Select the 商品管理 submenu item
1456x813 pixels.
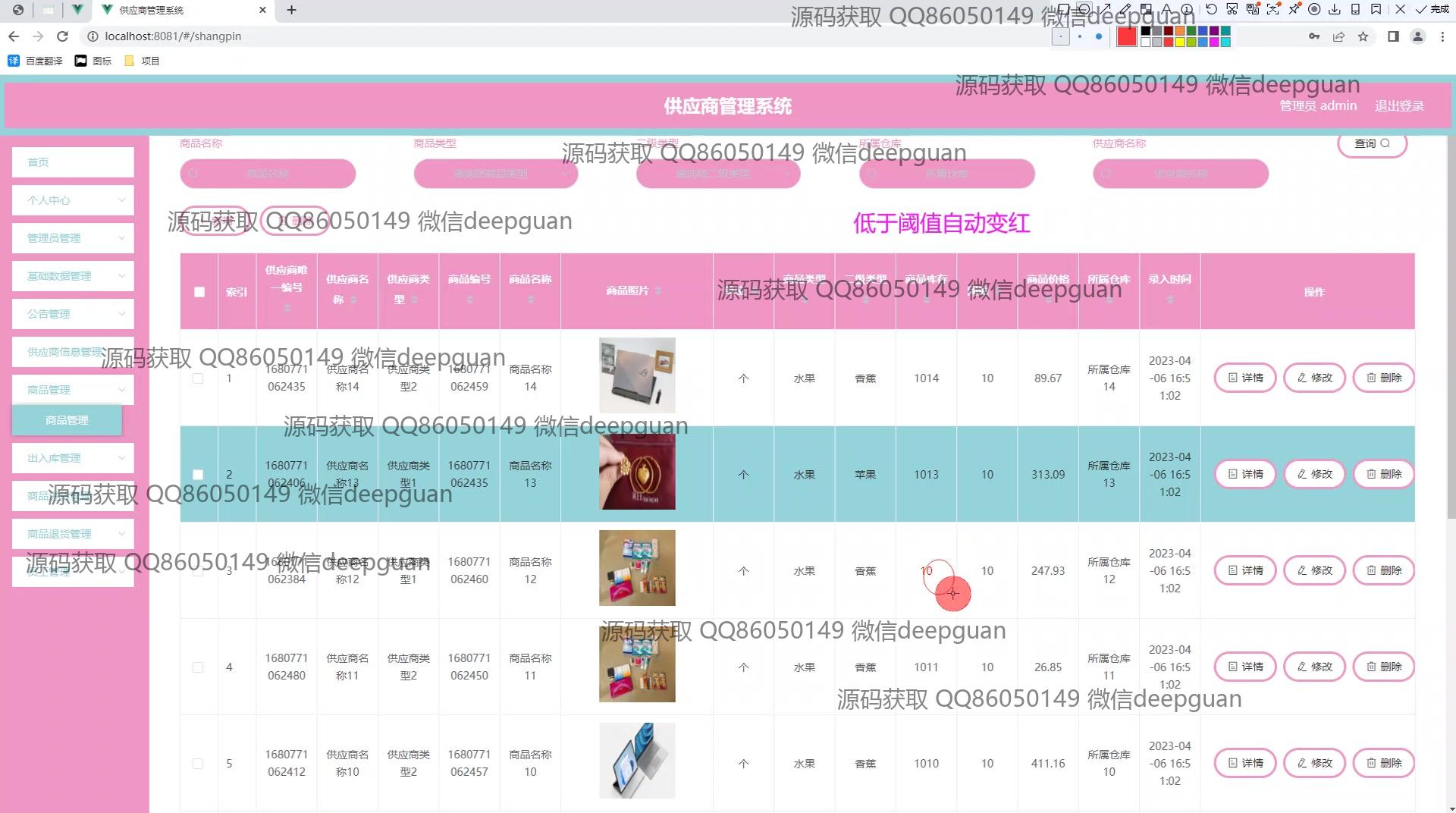tap(67, 420)
